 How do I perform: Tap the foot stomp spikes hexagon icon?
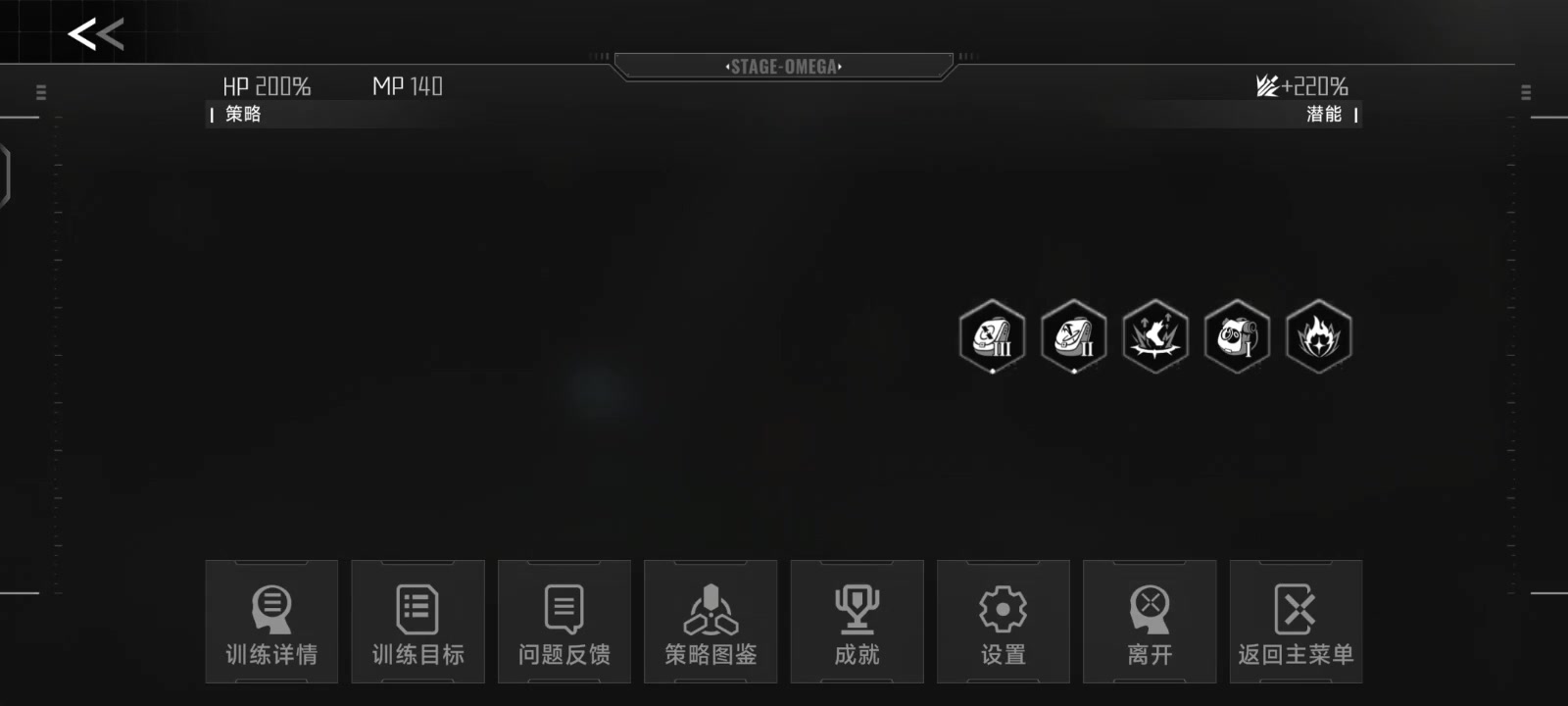point(1155,336)
